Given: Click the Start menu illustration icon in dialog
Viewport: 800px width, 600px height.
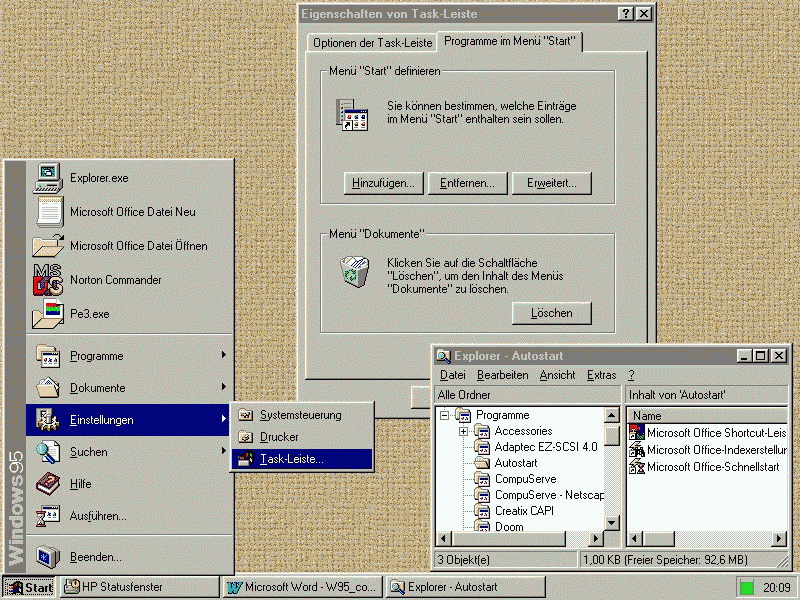Looking at the screenshot, I should pyautogui.click(x=352, y=115).
